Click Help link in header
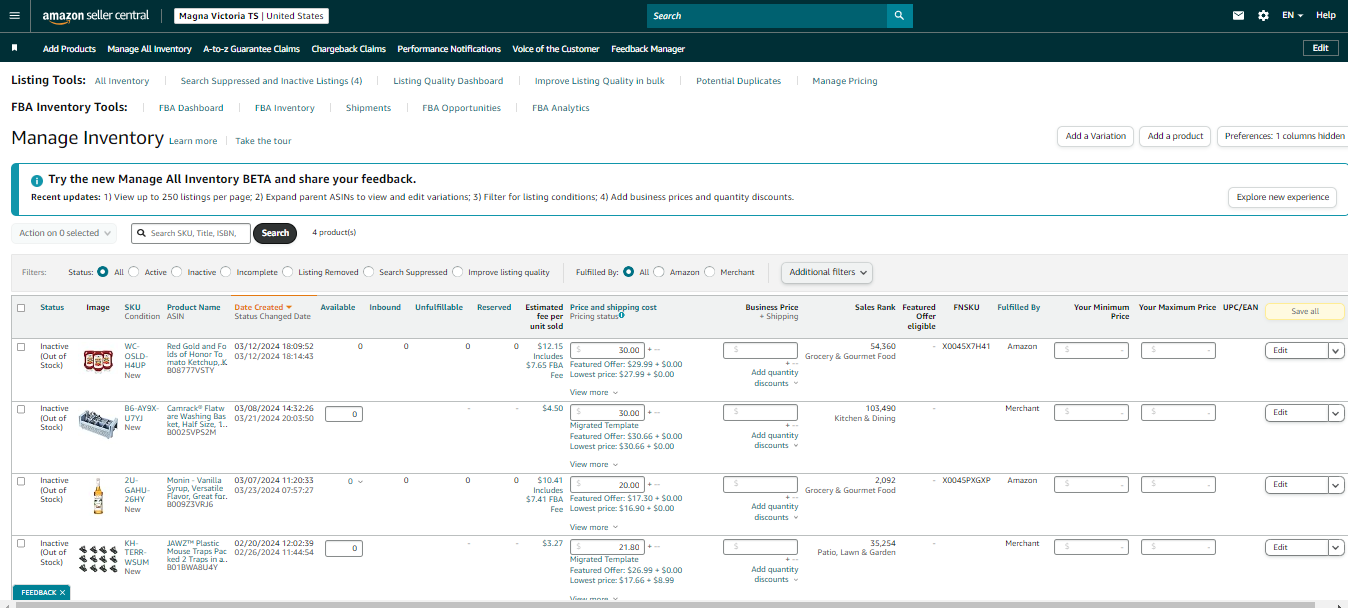Viewport: 1348px width, 608px height. [1326, 16]
